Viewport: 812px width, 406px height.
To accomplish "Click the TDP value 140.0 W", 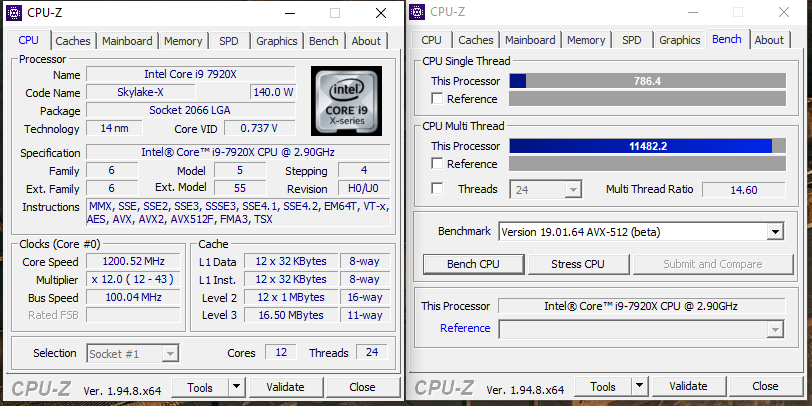I will [273, 92].
